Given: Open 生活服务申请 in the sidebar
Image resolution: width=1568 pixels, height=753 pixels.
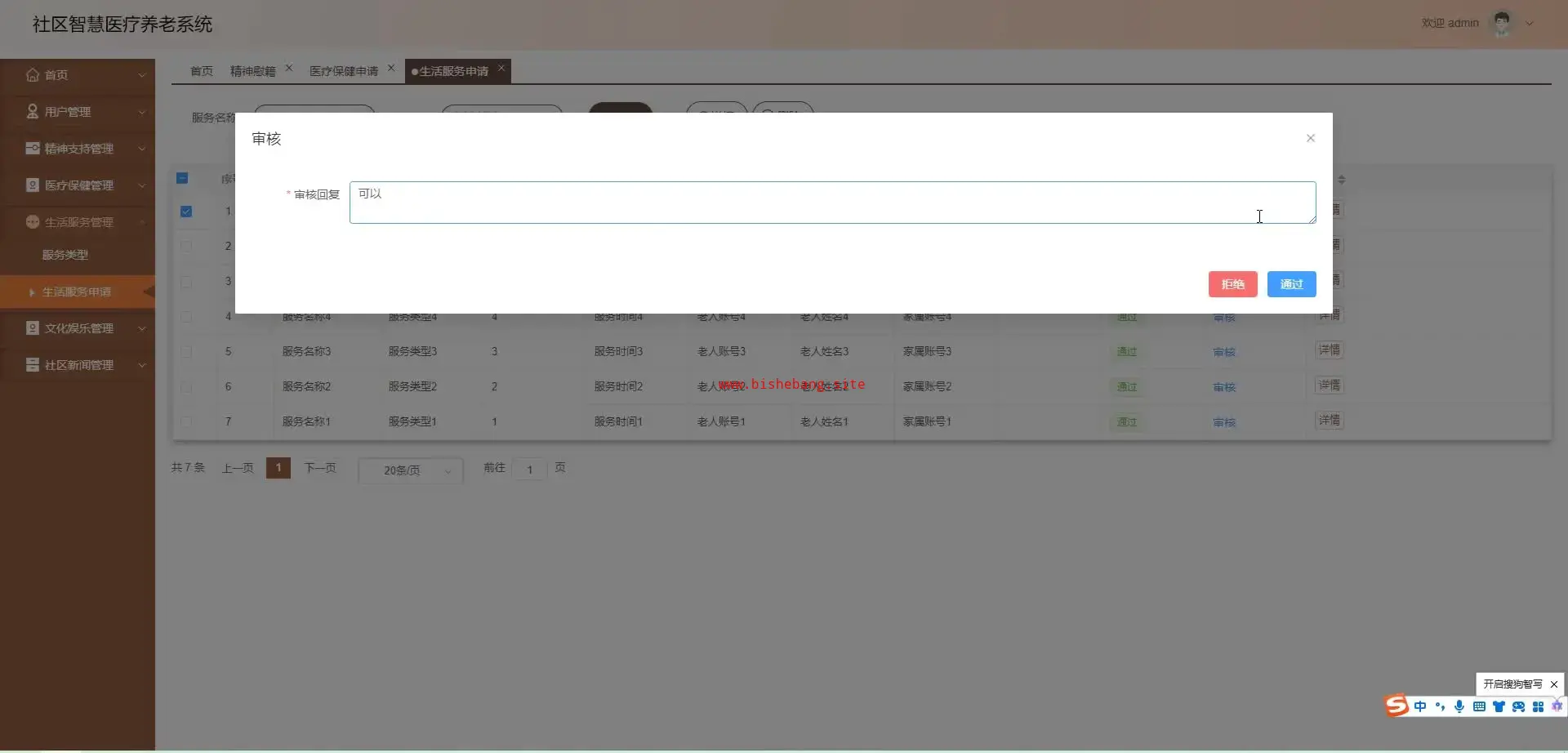Looking at the screenshot, I should coord(77,292).
